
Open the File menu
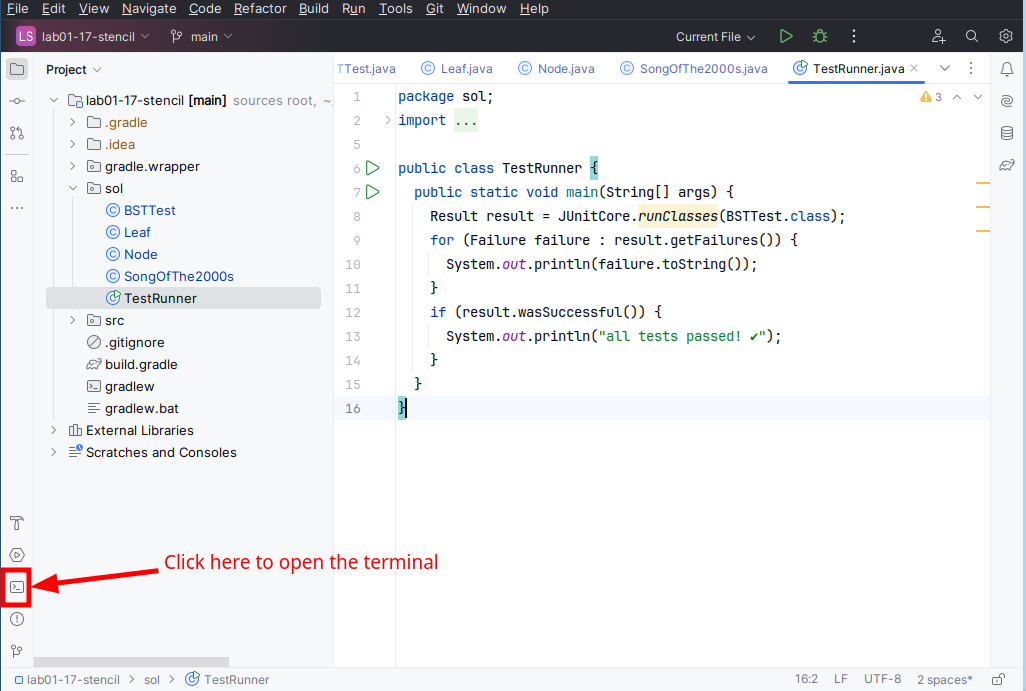pos(18,9)
